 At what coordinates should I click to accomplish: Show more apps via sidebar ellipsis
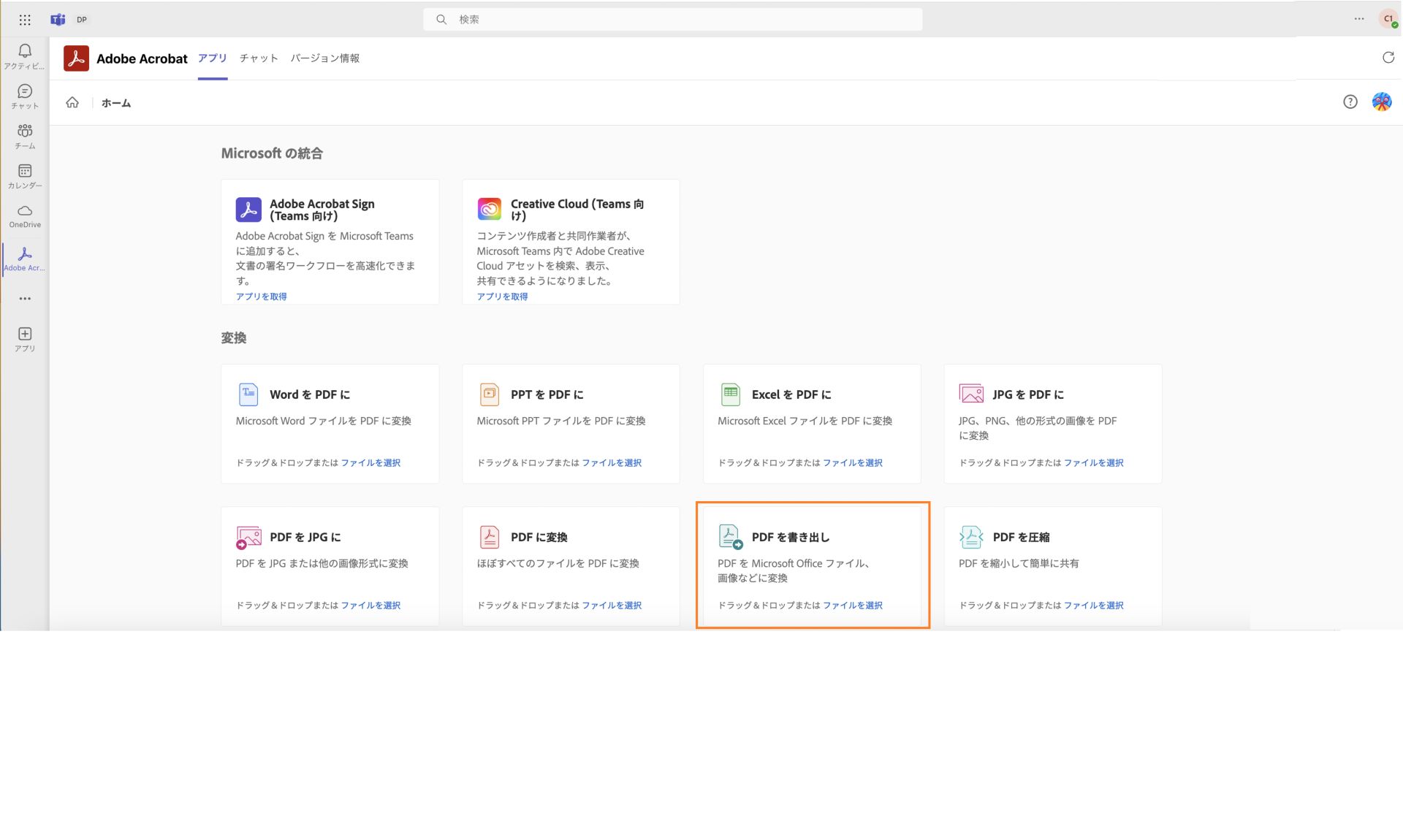25,299
